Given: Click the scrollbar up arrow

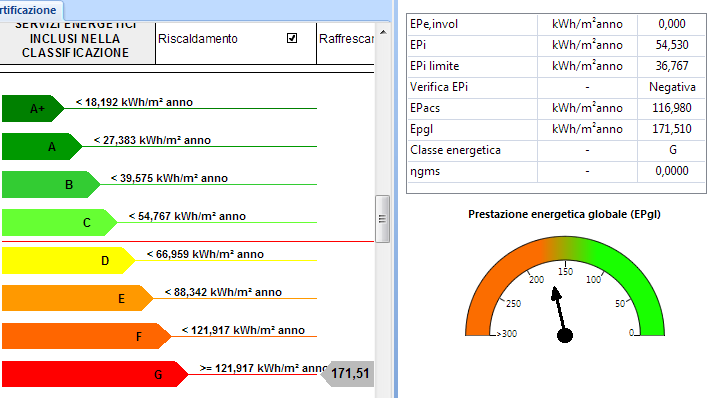Looking at the screenshot, I should (383, 33).
